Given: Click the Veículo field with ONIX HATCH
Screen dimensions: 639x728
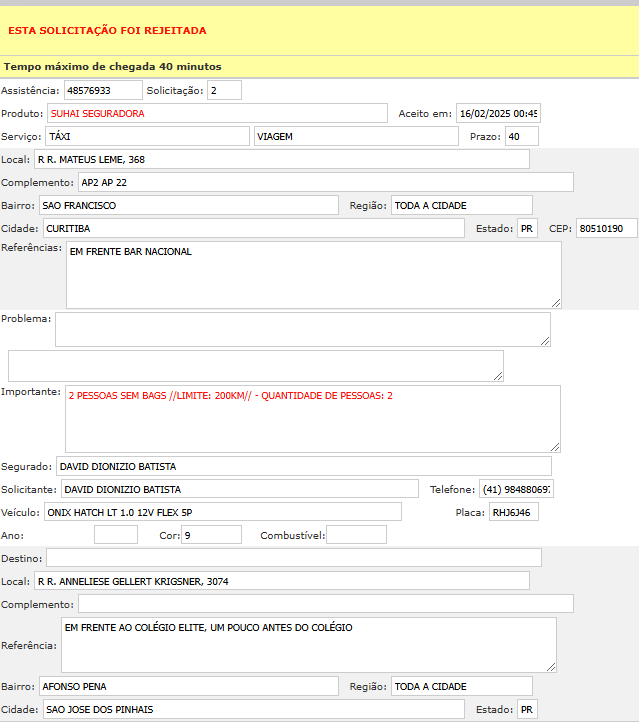Looking at the screenshot, I should pos(222,512).
